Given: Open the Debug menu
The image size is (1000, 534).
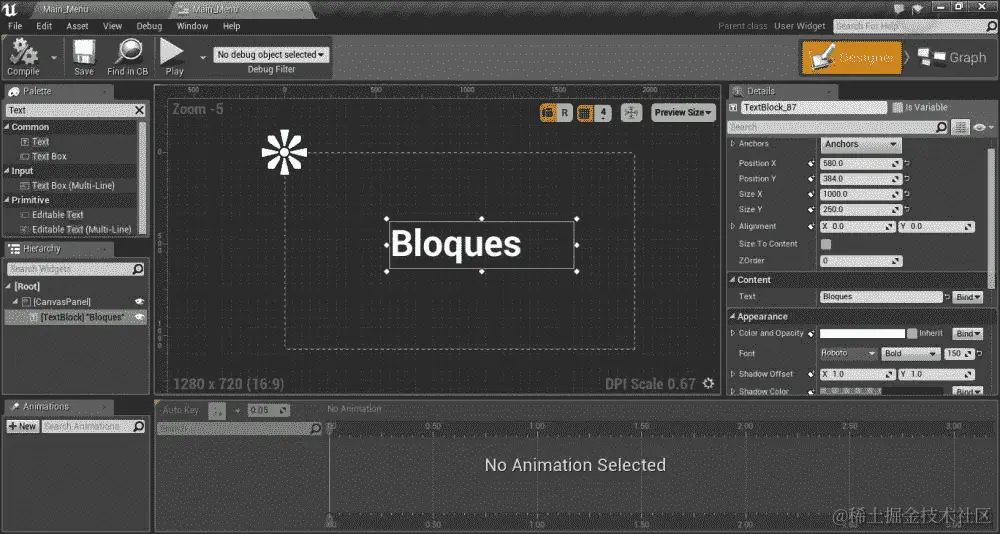Looking at the screenshot, I should pos(149,26).
